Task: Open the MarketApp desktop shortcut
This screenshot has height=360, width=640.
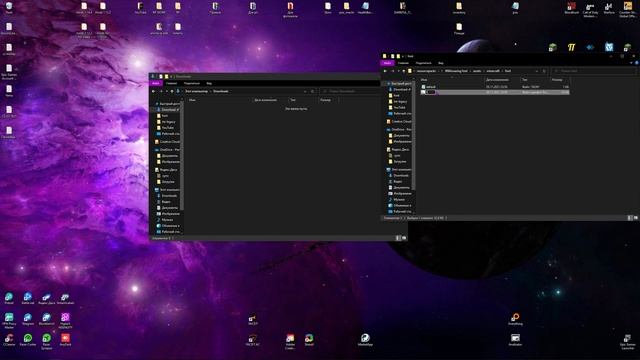Action: tap(365, 340)
